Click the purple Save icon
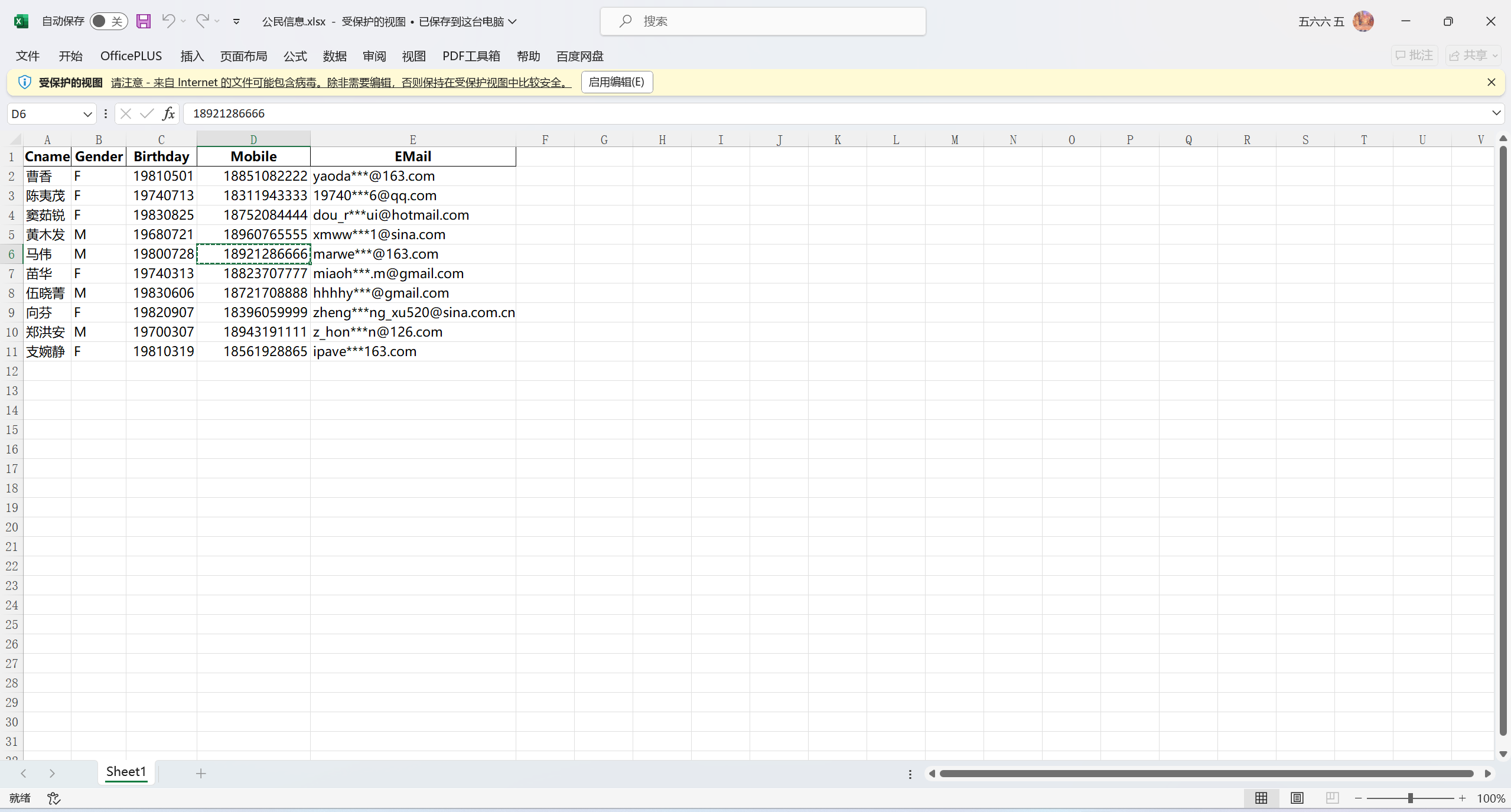This screenshot has width=1511, height=812. click(144, 21)
